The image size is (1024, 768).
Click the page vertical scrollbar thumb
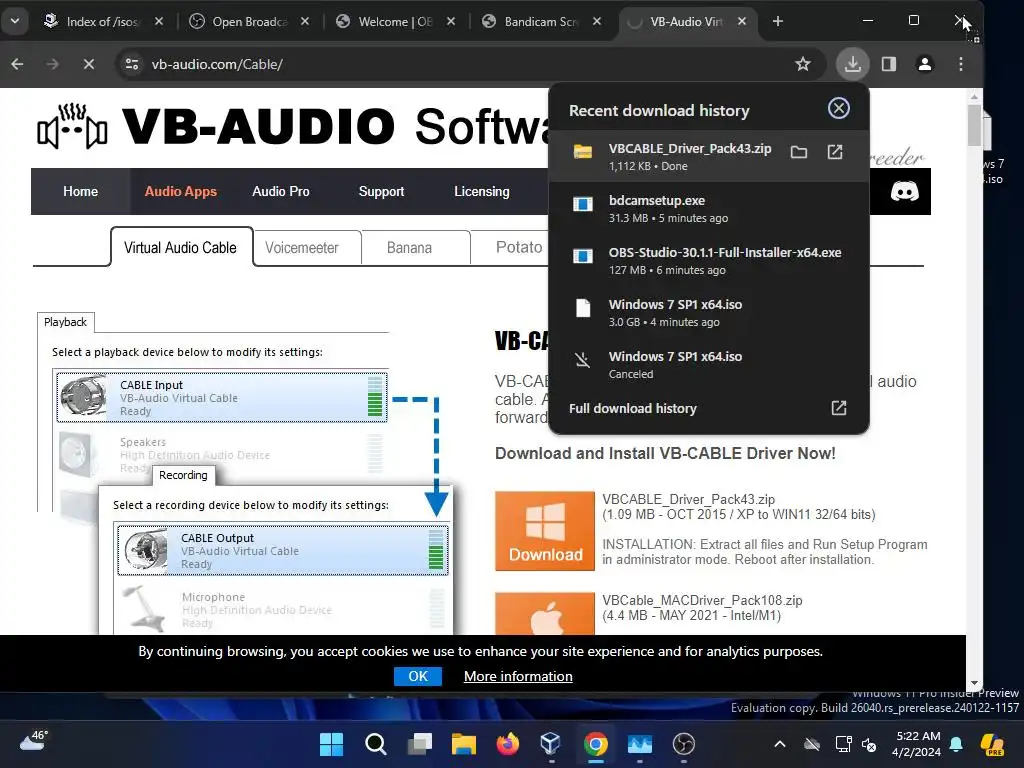[x=974, y=125]
